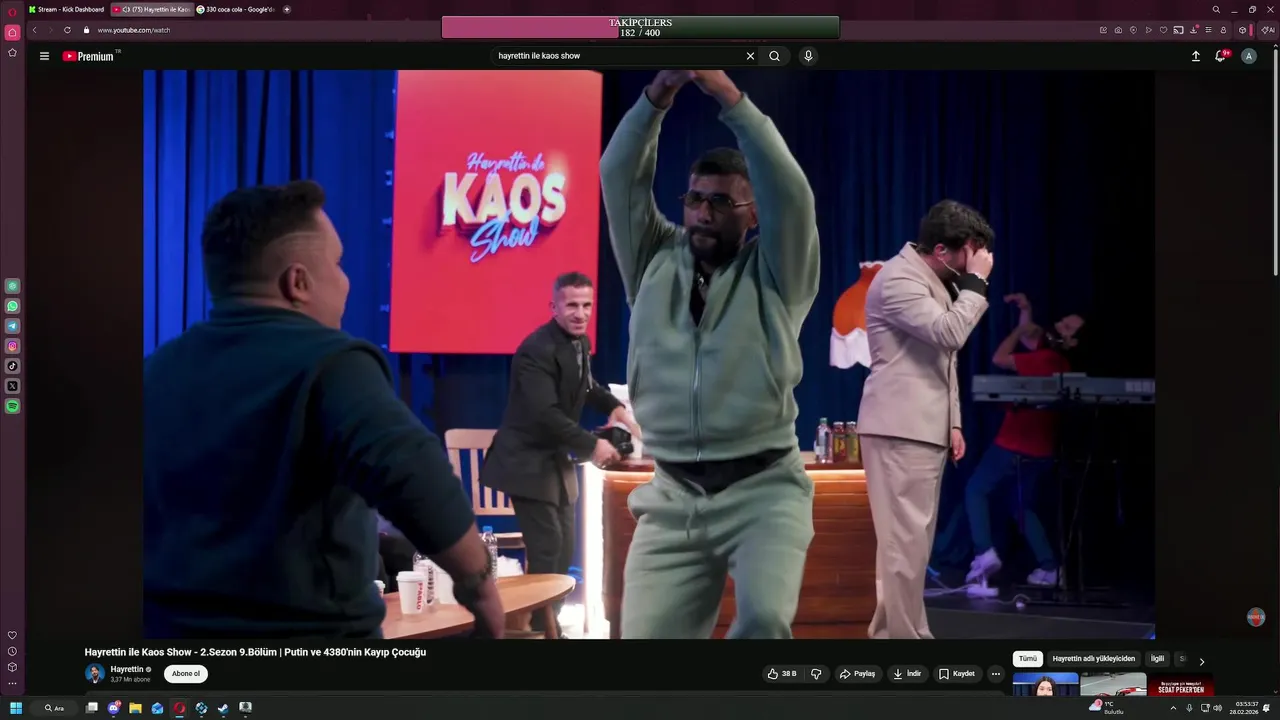Viewport: 1280px width, 720px height.
Task: Open taskbar clock 03:53:37
Action: coord(1245,708)
